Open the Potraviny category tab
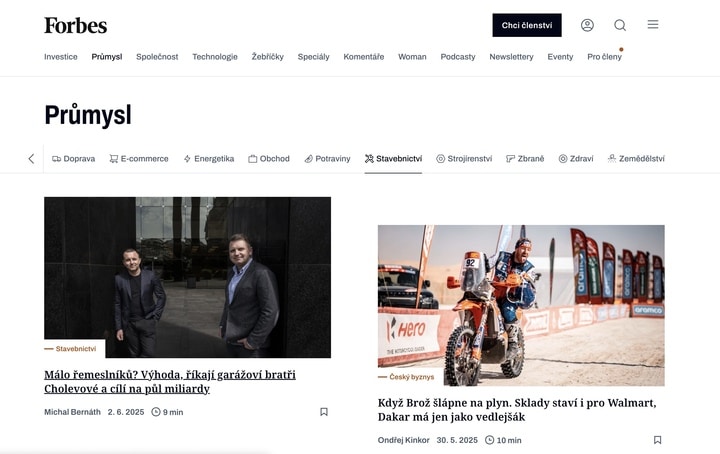The height and width of the screenshot is (454, 720). pyautogui.click(x=327, y=159)
